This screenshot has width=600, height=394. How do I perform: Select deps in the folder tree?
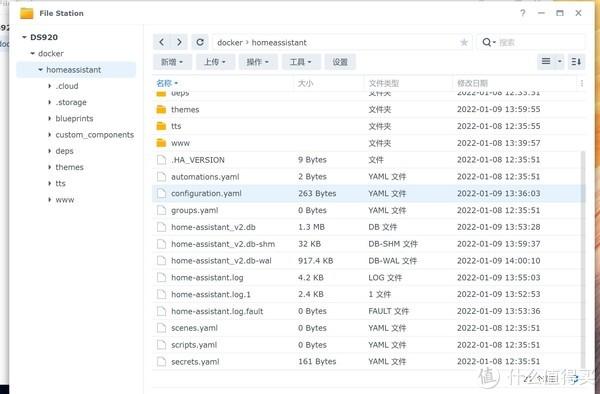click(64, 151)
